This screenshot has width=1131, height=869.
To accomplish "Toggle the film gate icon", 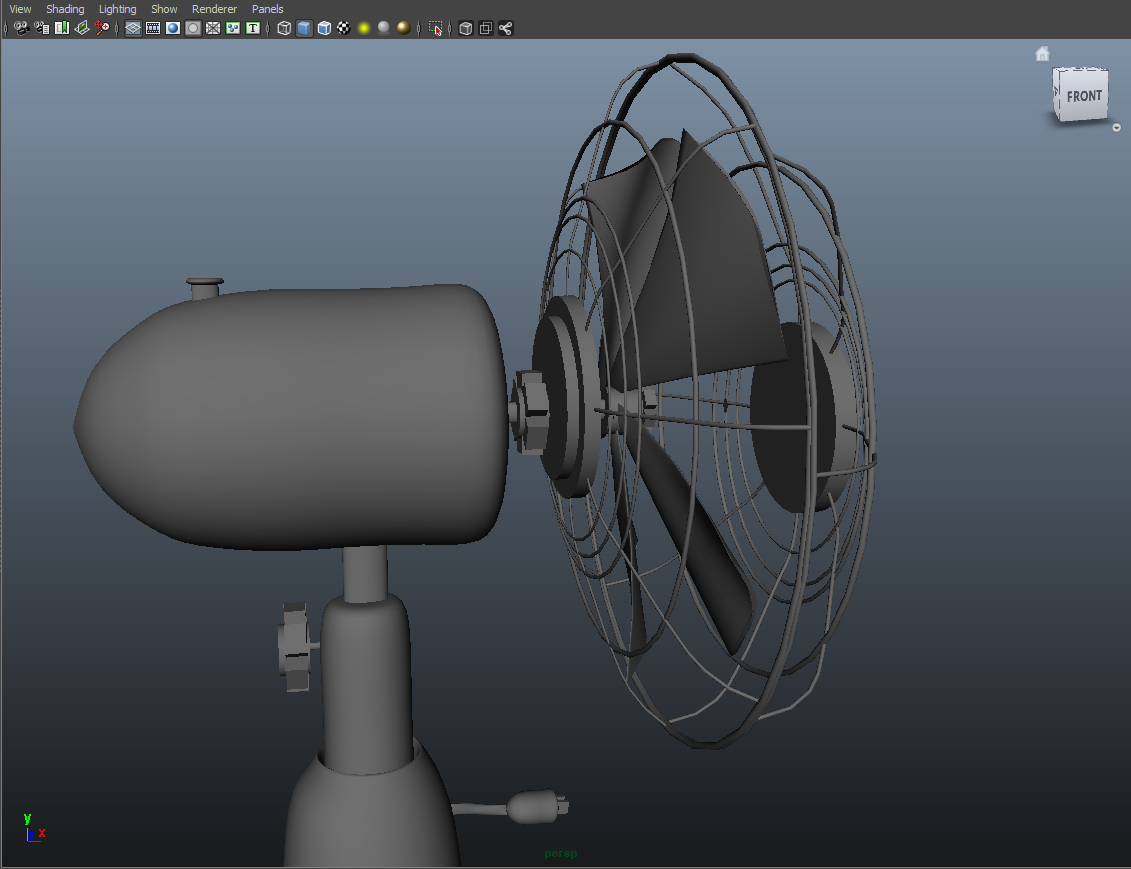I will coord(153,28).
